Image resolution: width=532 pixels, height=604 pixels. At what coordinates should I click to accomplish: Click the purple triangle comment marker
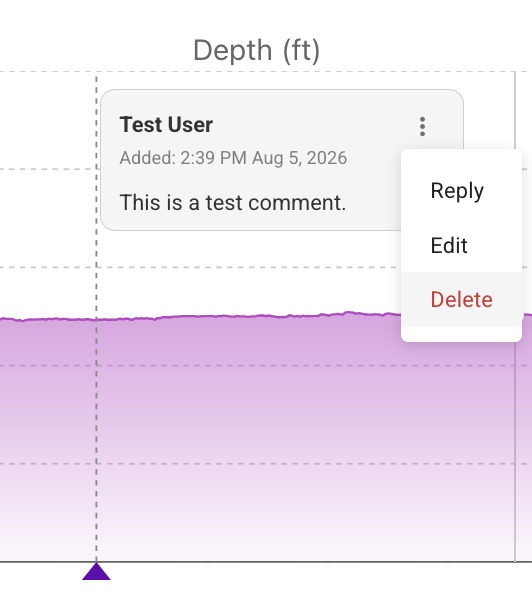pos(96,571)
